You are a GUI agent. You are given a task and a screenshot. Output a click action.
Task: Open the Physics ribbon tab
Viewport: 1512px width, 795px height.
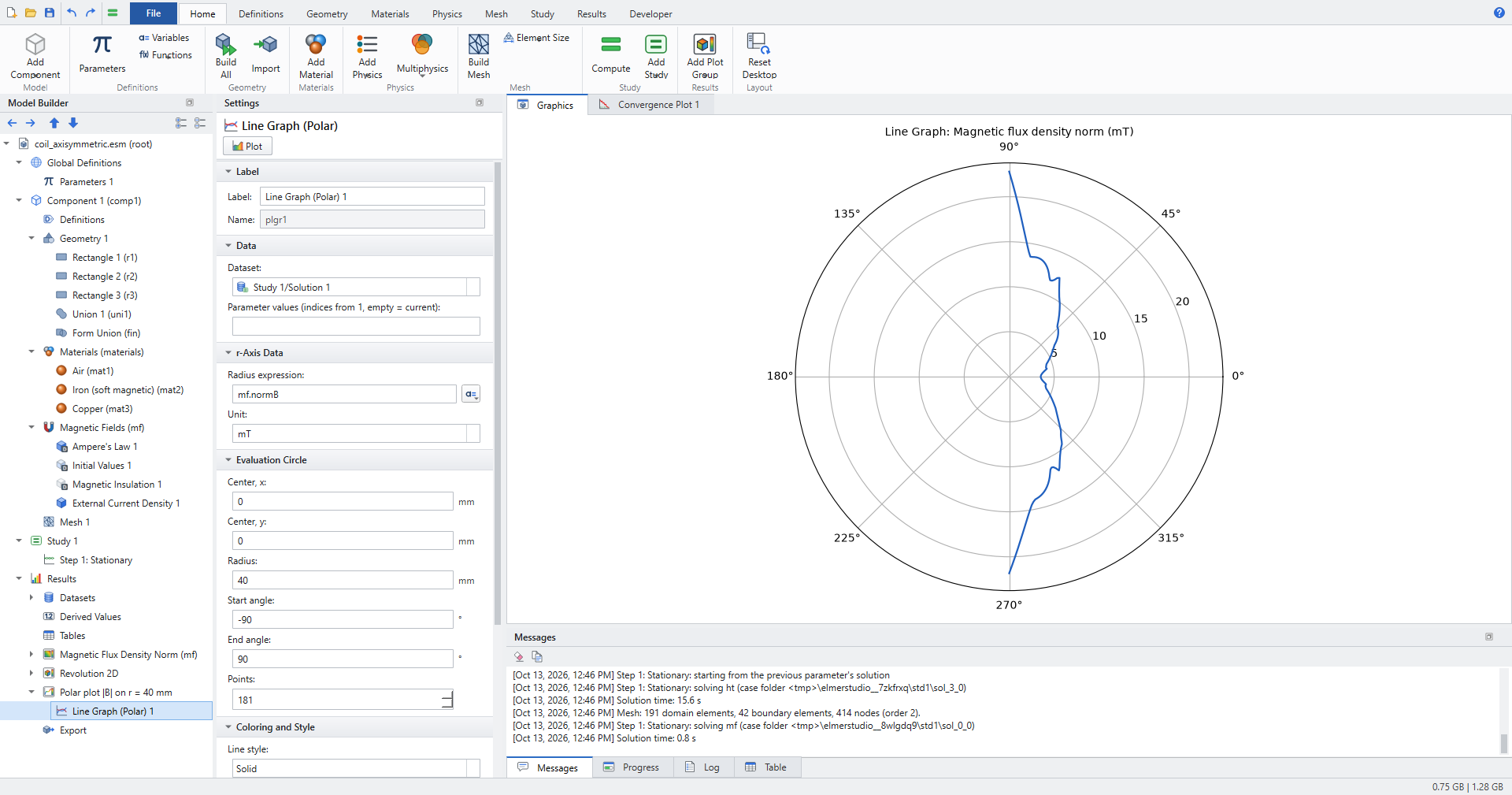tap(447, 14)
